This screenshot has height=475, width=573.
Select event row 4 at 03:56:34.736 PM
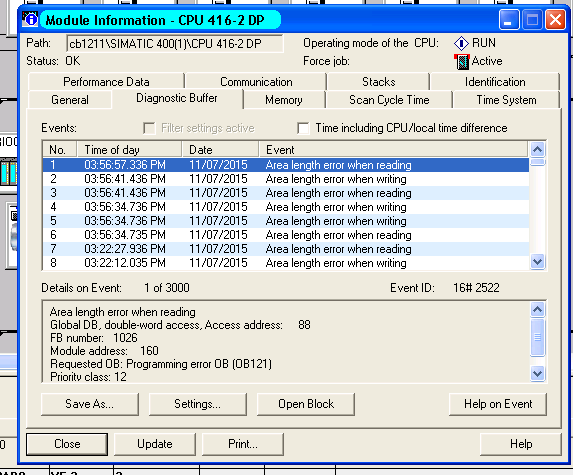click(286, 207)
